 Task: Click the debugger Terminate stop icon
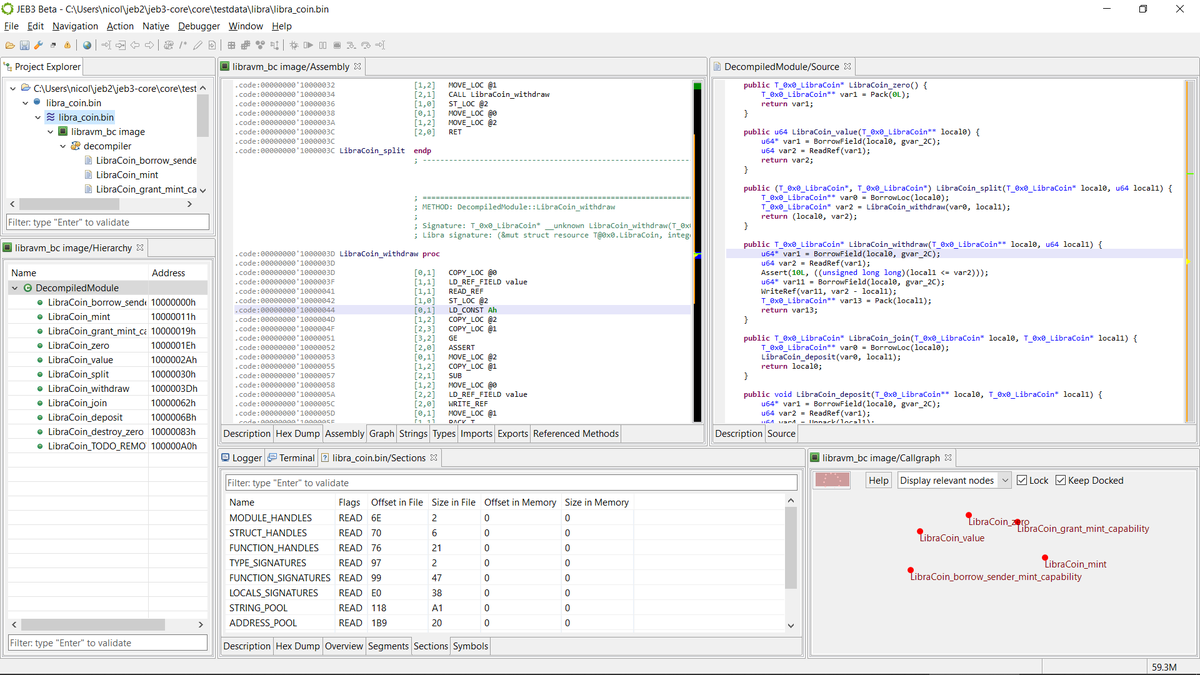pyautogui.click(x=337, y=45)
